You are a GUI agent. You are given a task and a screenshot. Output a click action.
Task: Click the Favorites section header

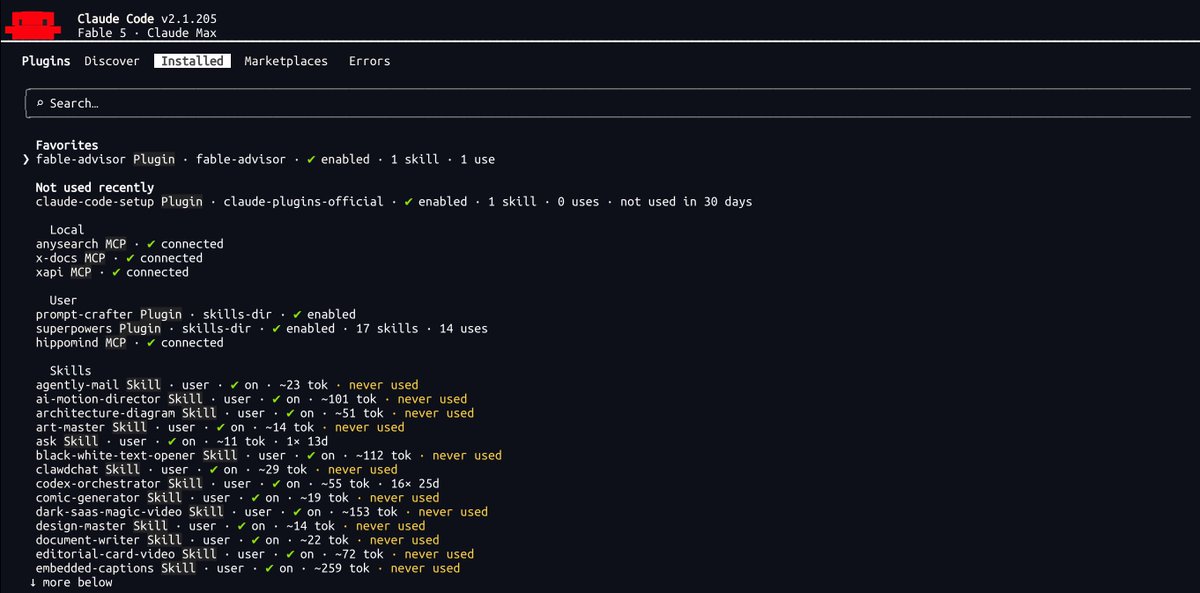[x=67, y=145]
